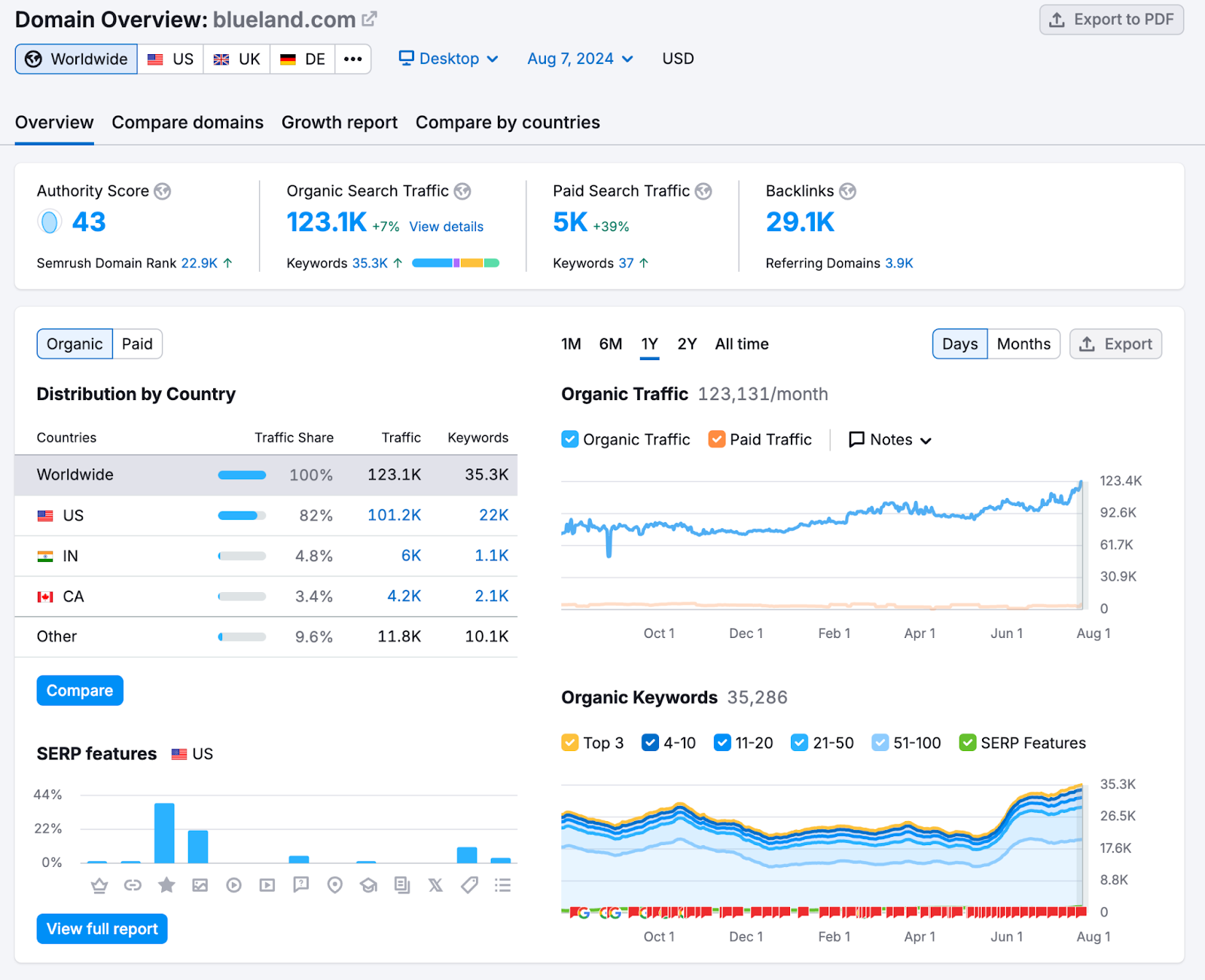Uncheck the Top 3 positions checkbox

(570, 743)
